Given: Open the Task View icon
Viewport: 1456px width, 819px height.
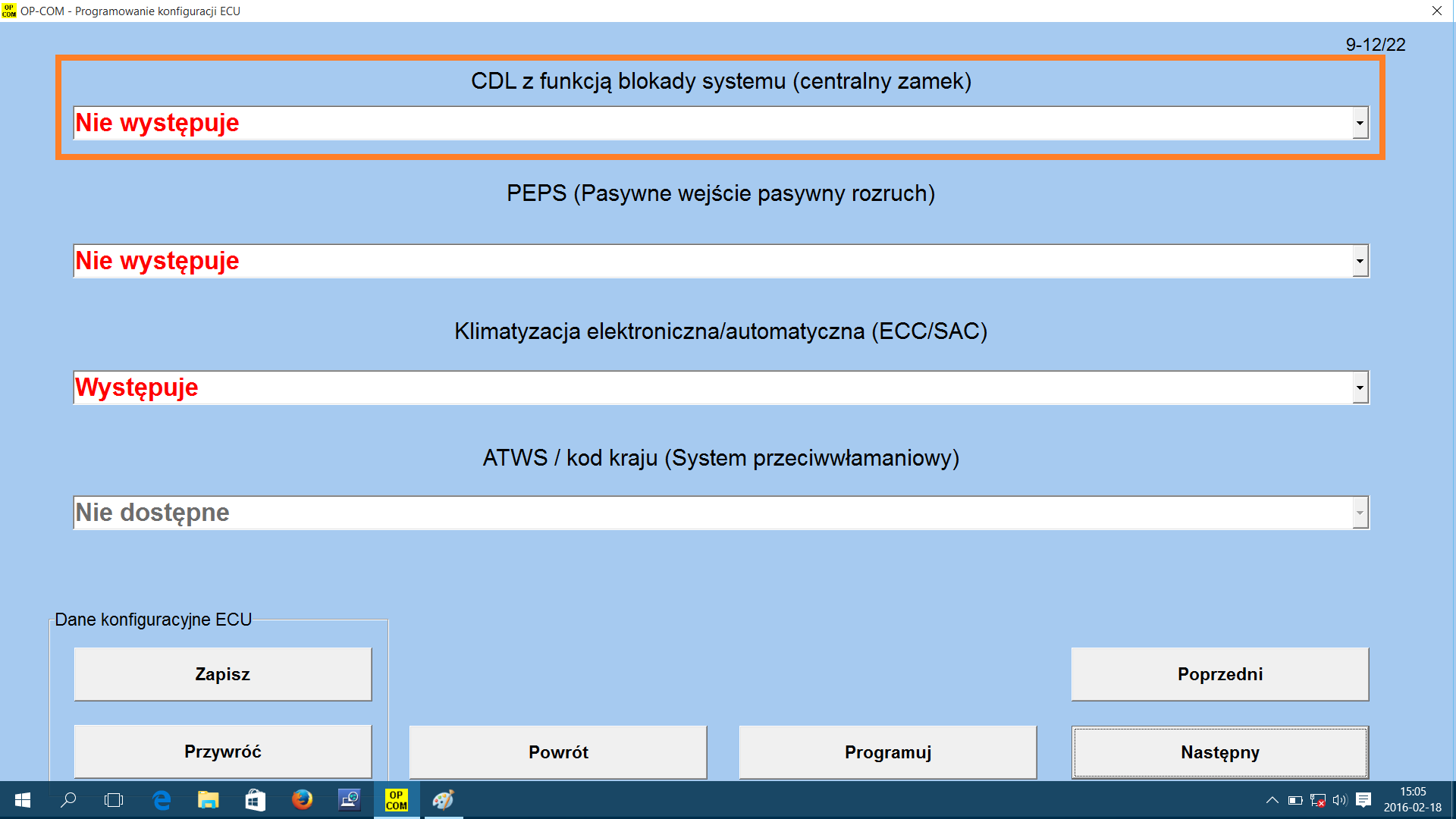Looking at the screenshot, I should coord(114,800).
